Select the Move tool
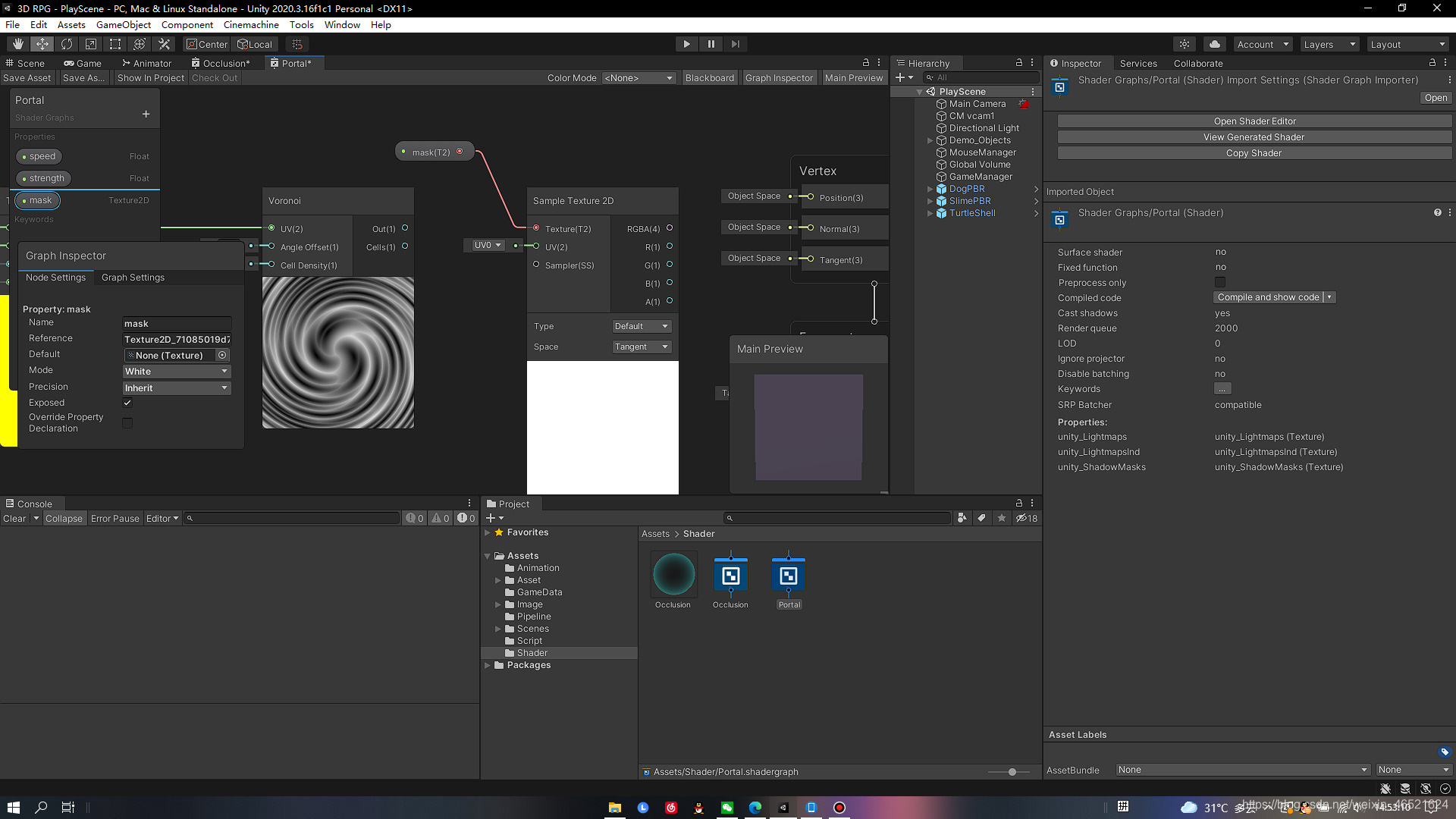This screenshot has width=1456, height=819. pos(42,44)
